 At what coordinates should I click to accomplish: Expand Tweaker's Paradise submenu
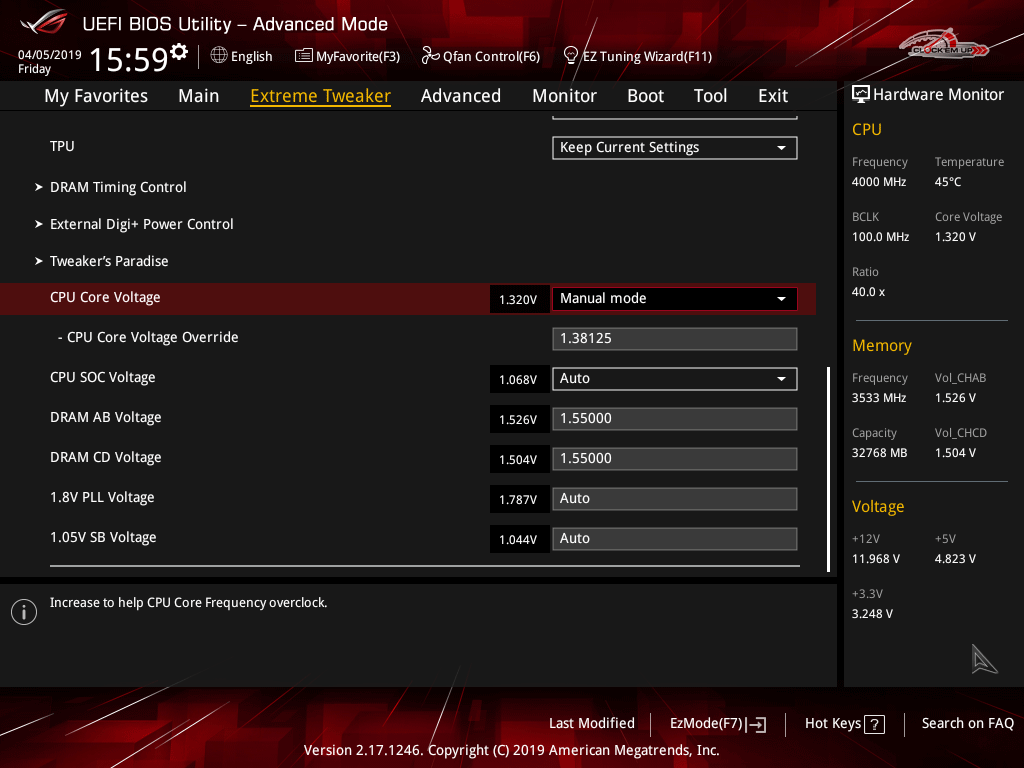coord(109,261)
